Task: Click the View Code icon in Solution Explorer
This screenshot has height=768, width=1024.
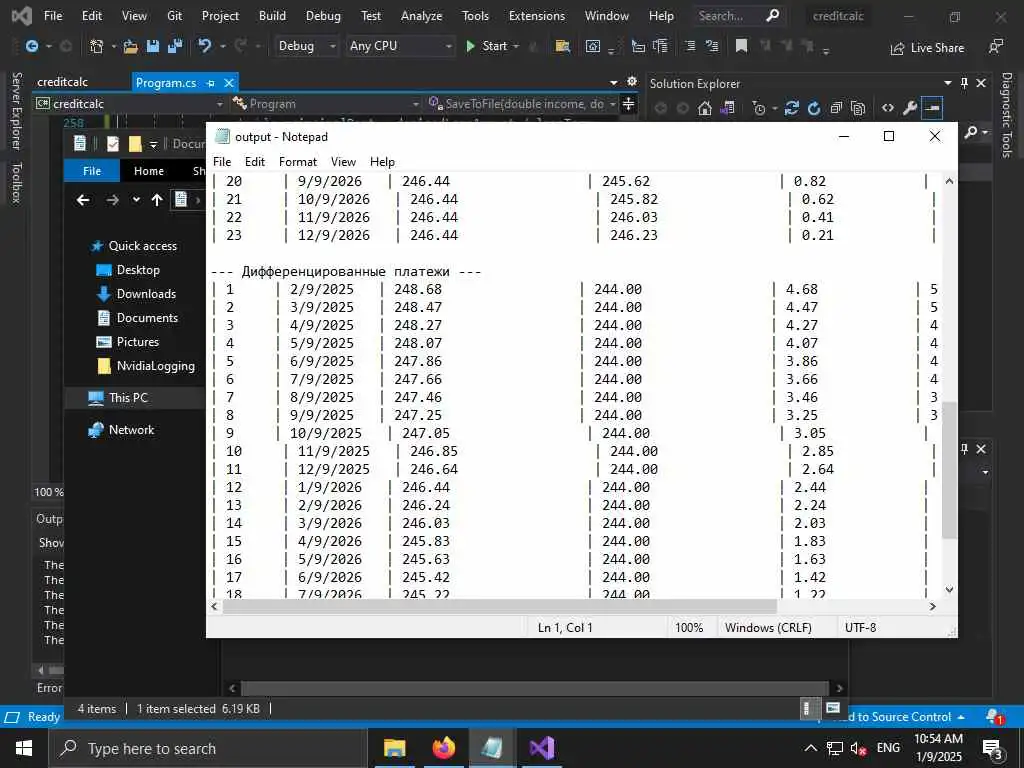Action: 888,108
